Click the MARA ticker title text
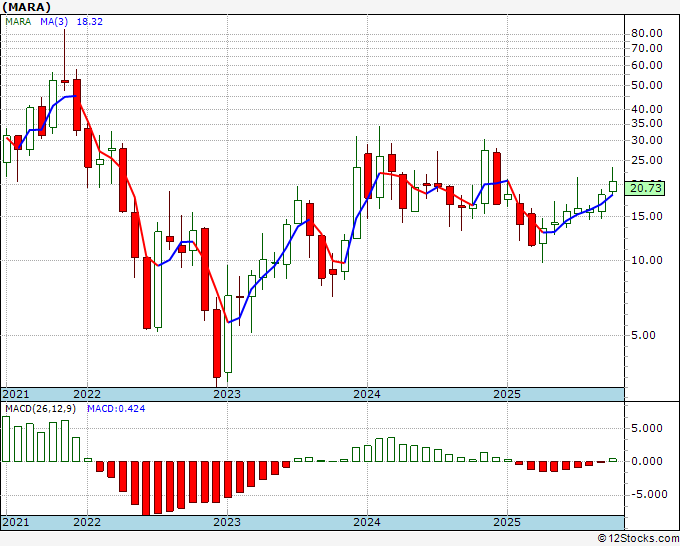This screenshot has height=546, width=680. coord(26,7)
